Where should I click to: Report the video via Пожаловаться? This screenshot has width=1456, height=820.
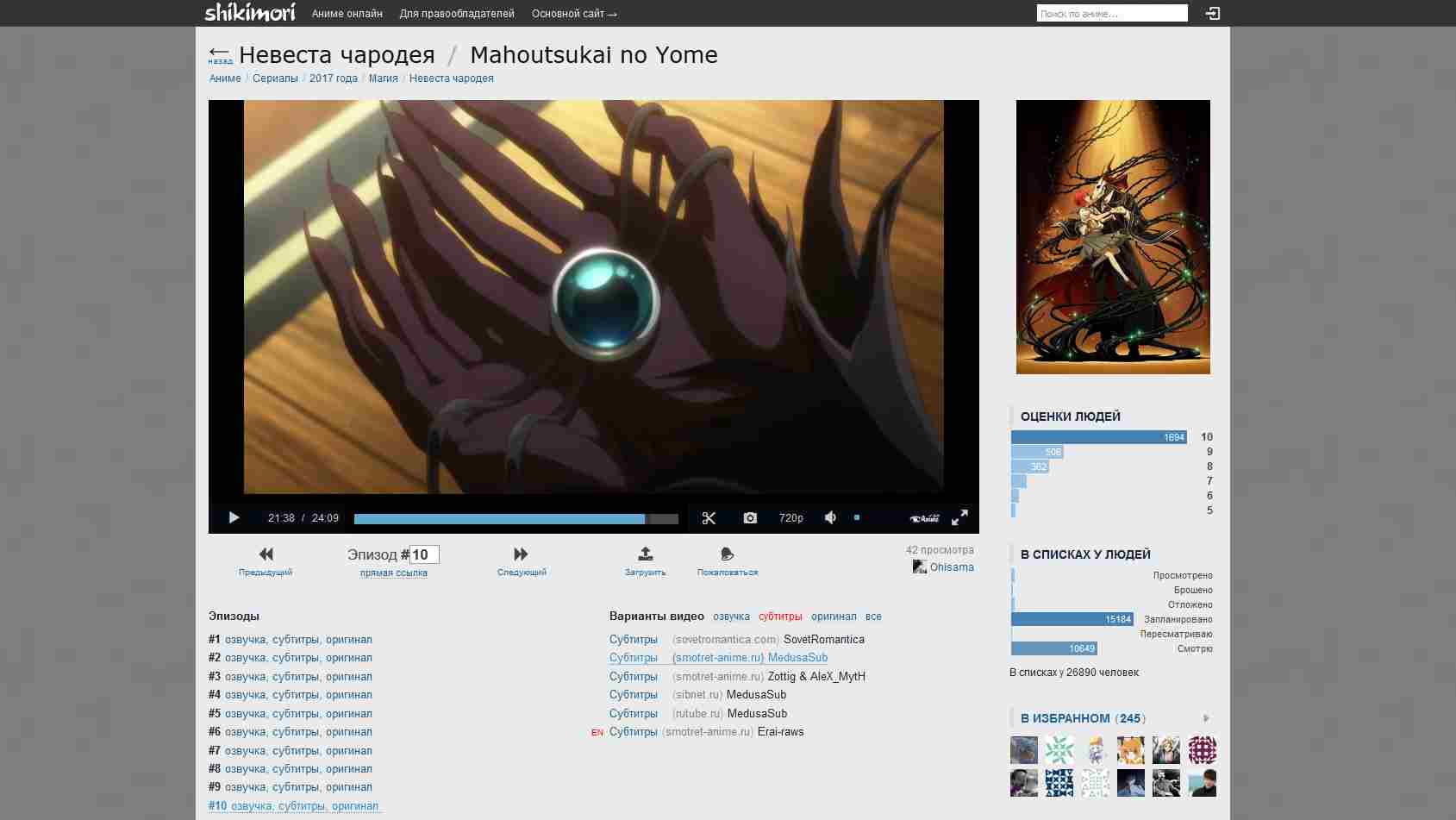click(728, 560)
